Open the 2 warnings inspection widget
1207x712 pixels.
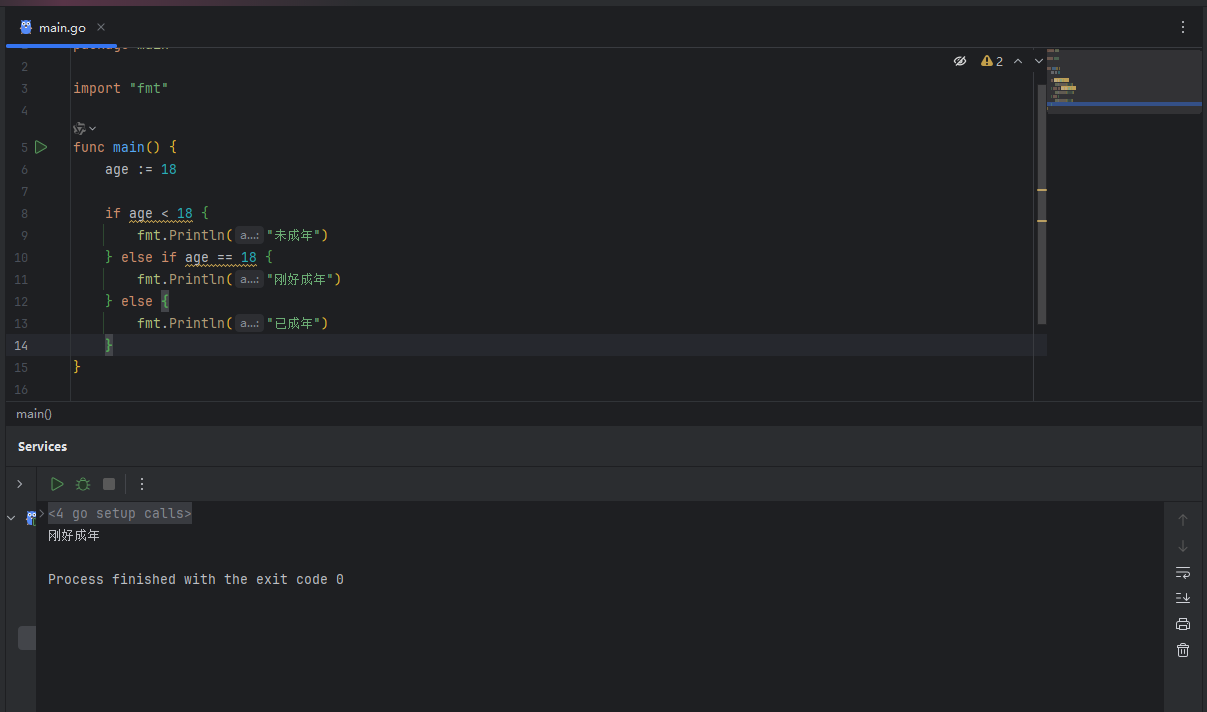coord(992,61)
